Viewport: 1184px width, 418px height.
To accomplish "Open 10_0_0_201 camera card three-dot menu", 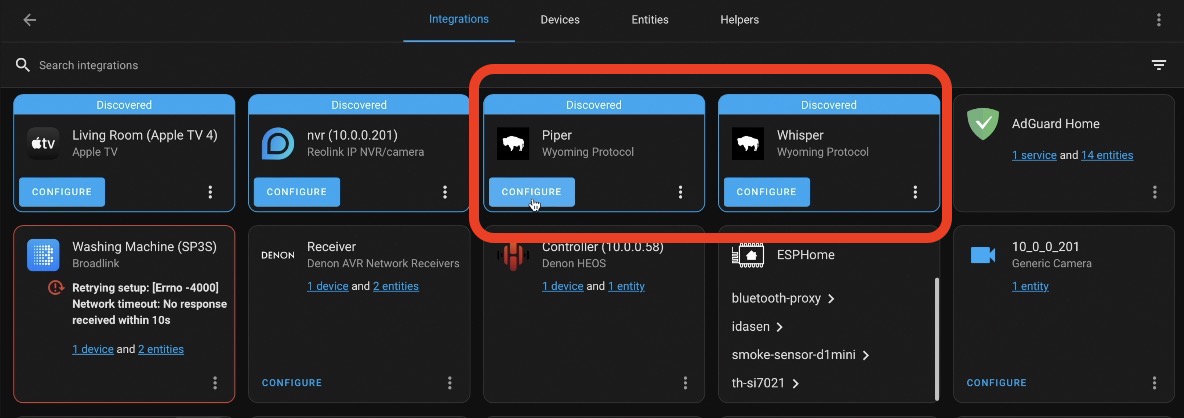I will click(1155, 383).
